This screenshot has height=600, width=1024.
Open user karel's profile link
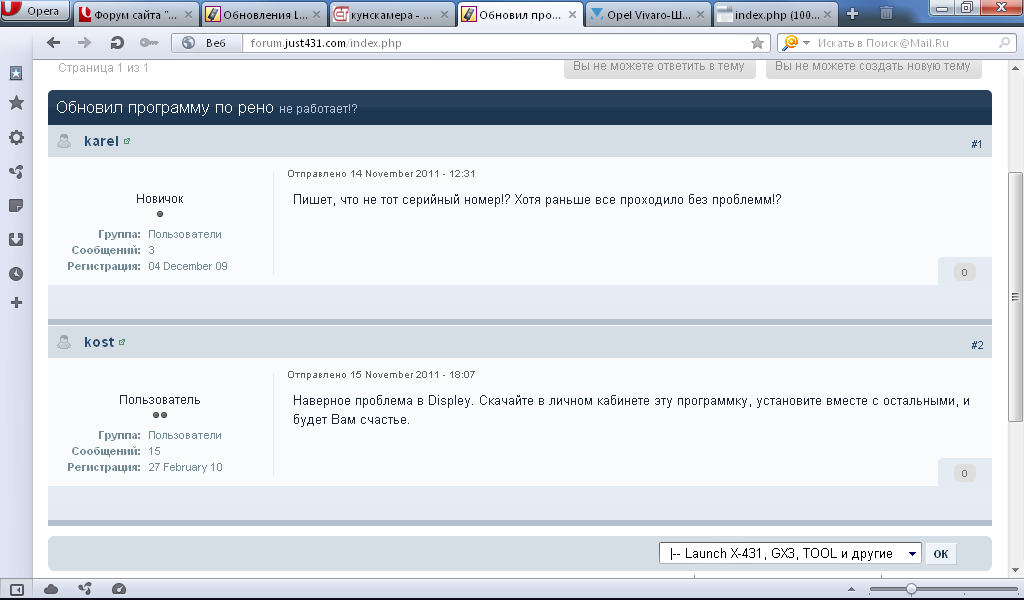(101, 141)
